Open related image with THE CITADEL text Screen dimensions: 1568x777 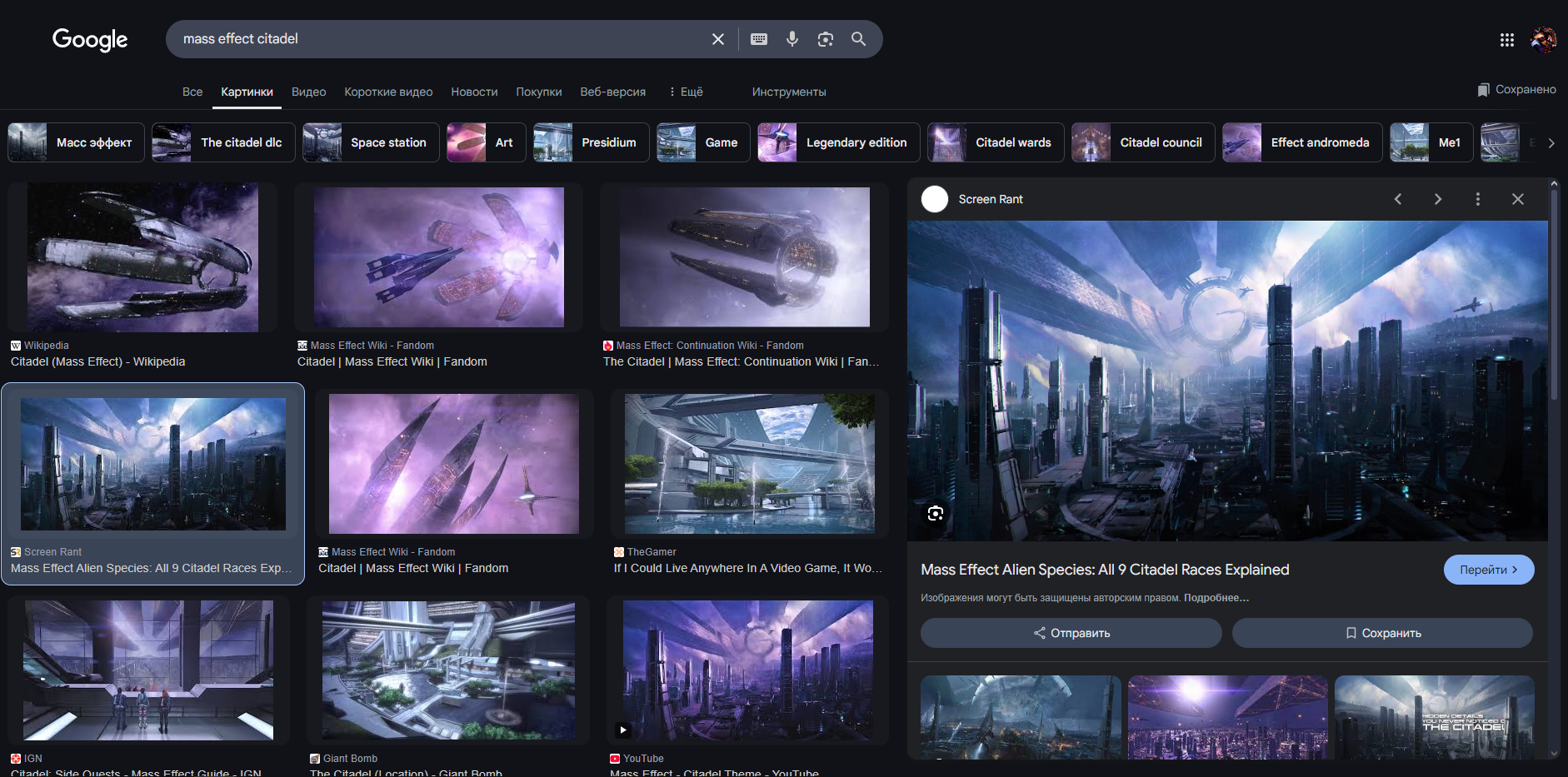click(1435, 717)
